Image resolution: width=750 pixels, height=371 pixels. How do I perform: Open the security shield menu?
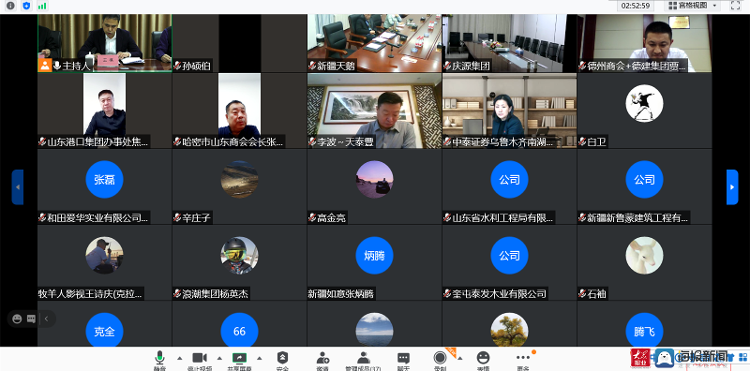click(x=283, y=360)
